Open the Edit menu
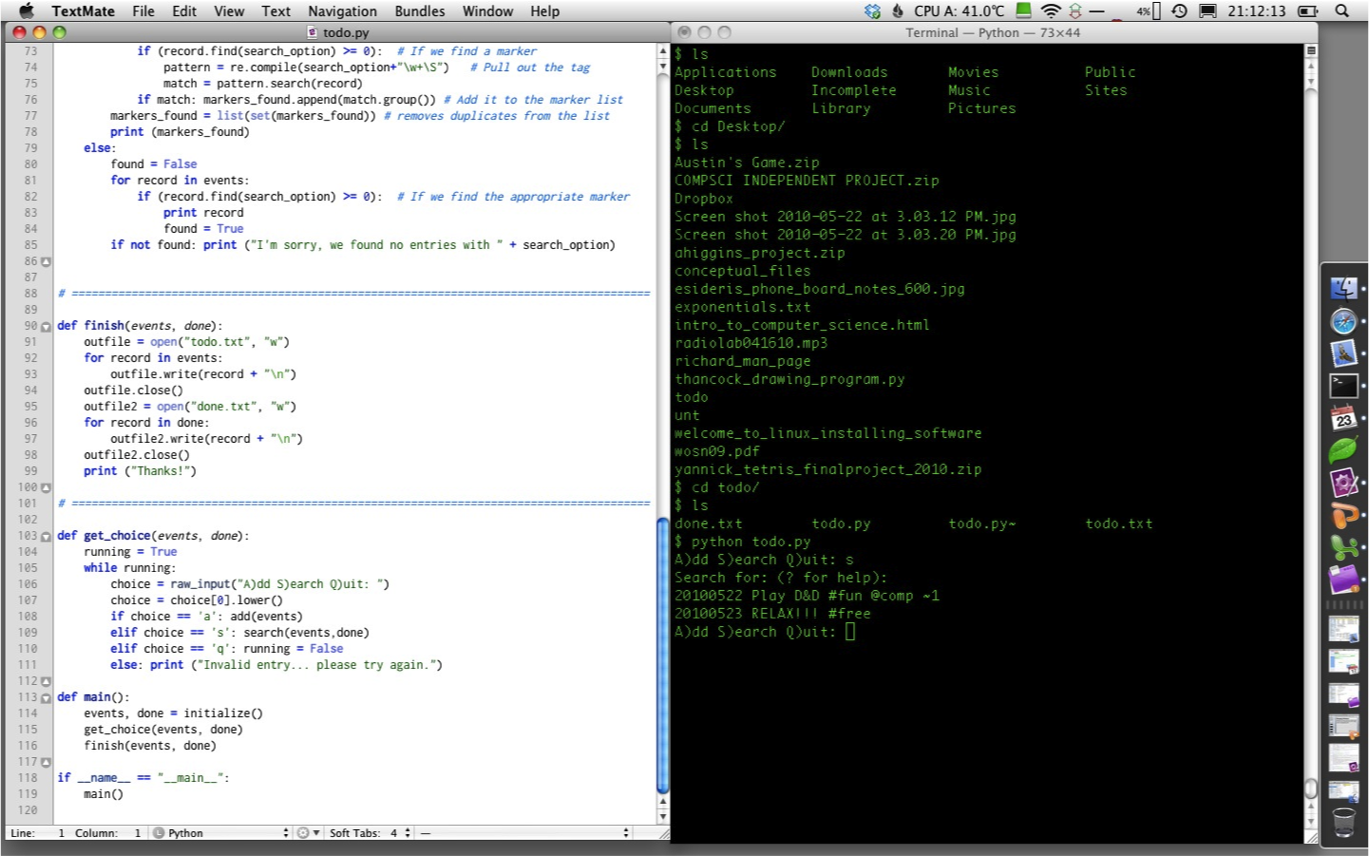 (184, 11)
